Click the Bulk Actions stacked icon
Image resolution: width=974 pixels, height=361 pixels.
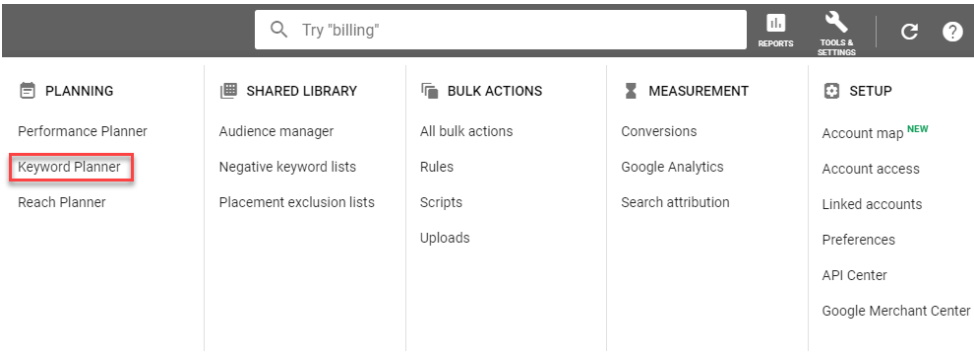coord(429,91)
